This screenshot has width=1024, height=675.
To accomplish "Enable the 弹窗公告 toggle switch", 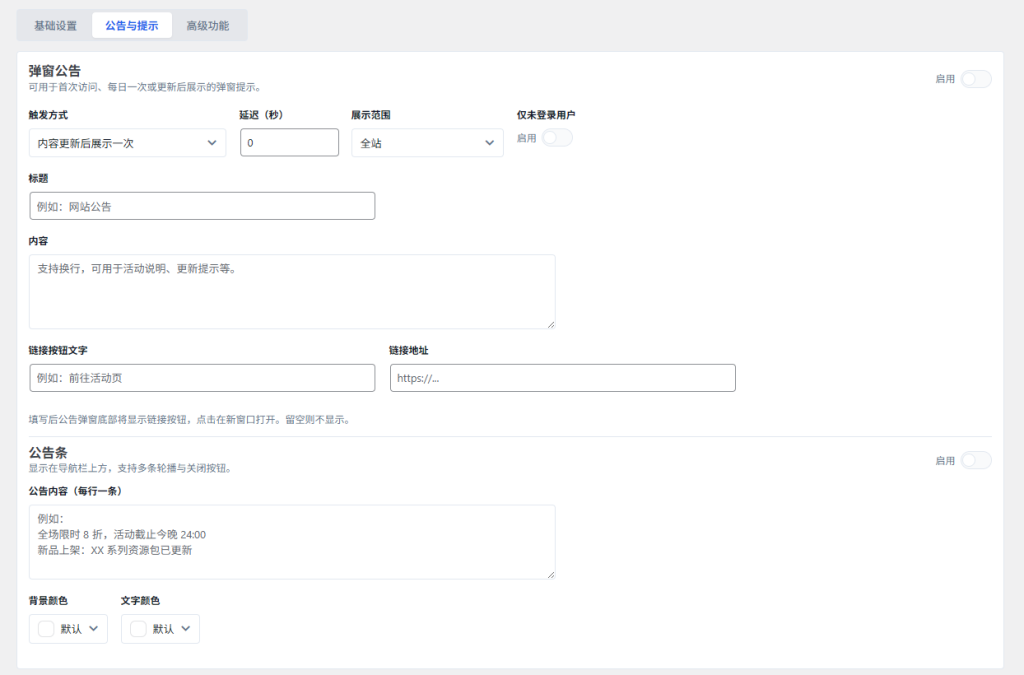I will click(975, 79).
